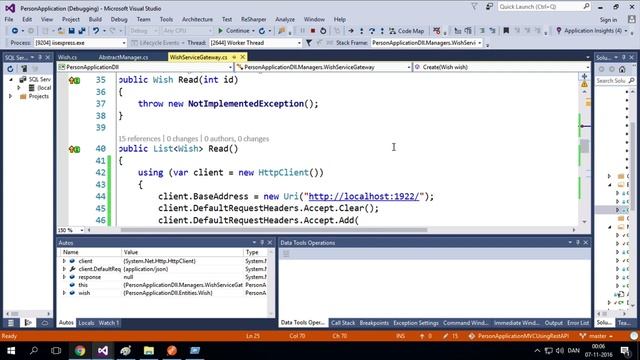Click the inheritance margin icon on line 40

point(74,149)
